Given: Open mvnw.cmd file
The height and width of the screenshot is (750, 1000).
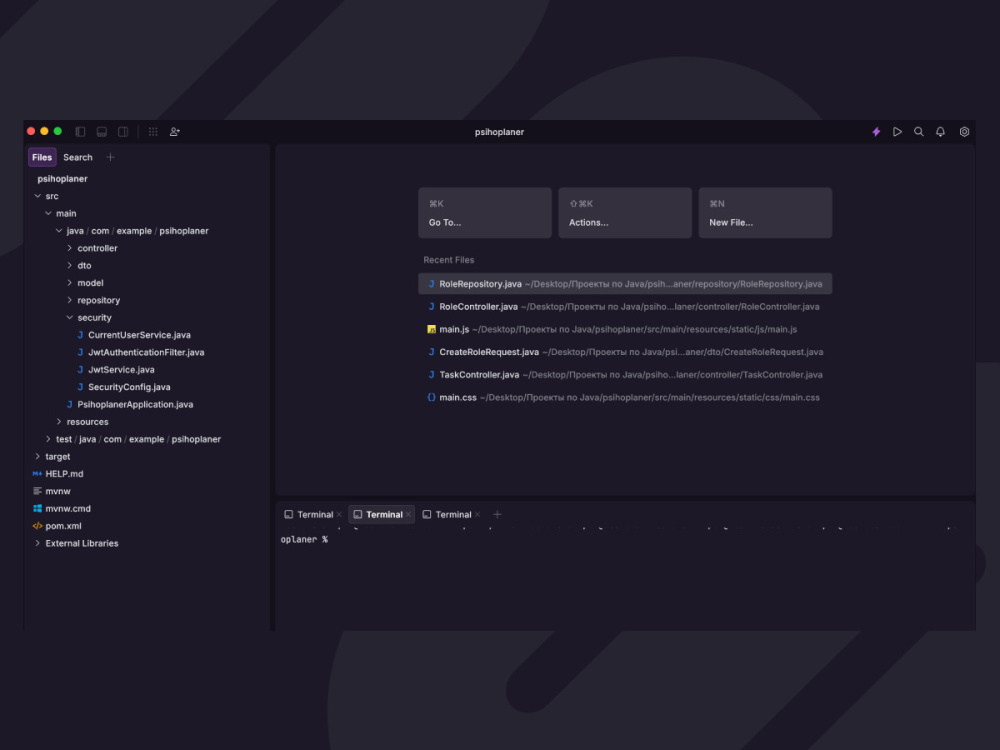Looking at the screenshot, I should pos(68,508).
